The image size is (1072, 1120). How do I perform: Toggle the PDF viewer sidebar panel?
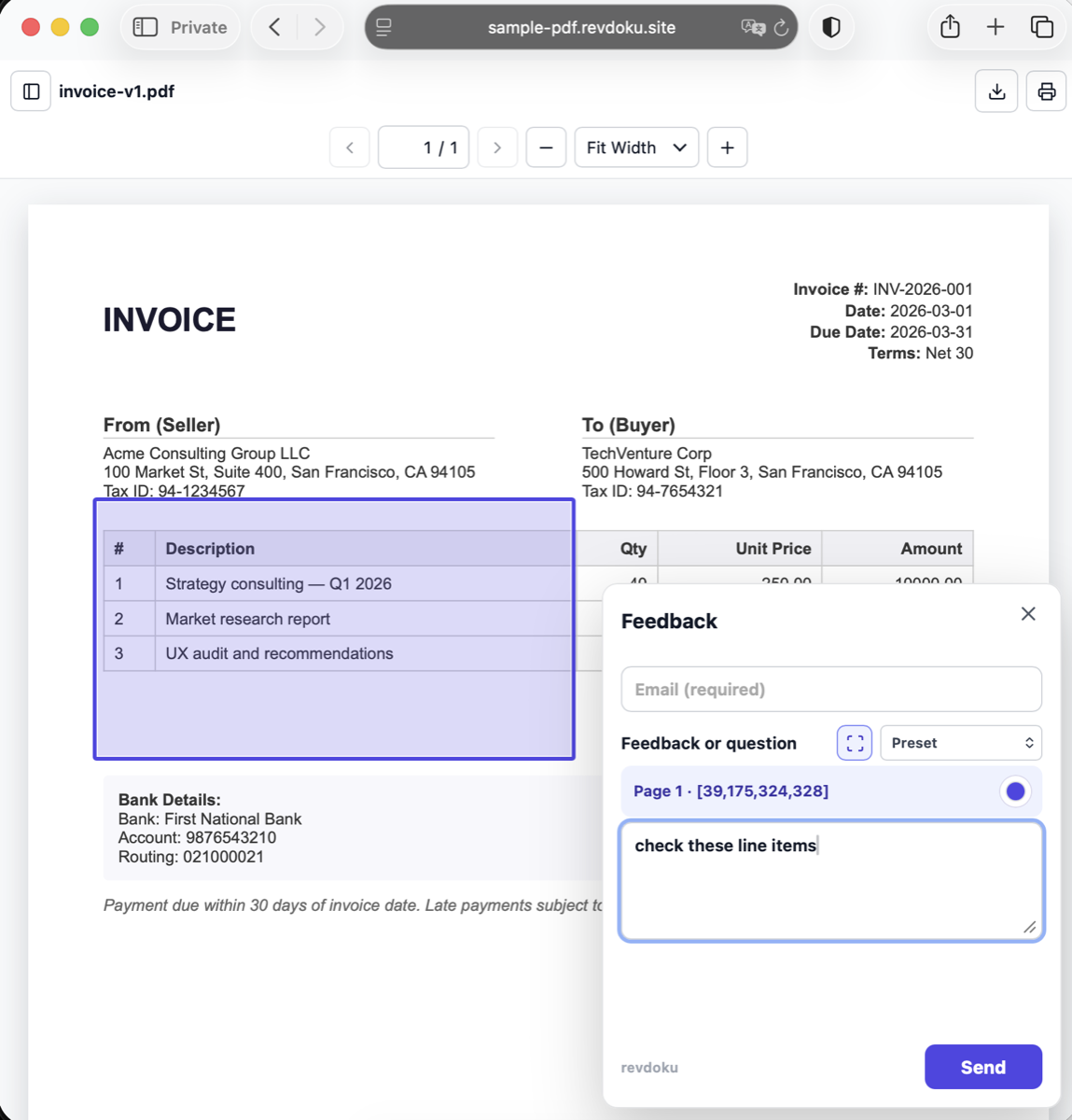tap(31, 91)
